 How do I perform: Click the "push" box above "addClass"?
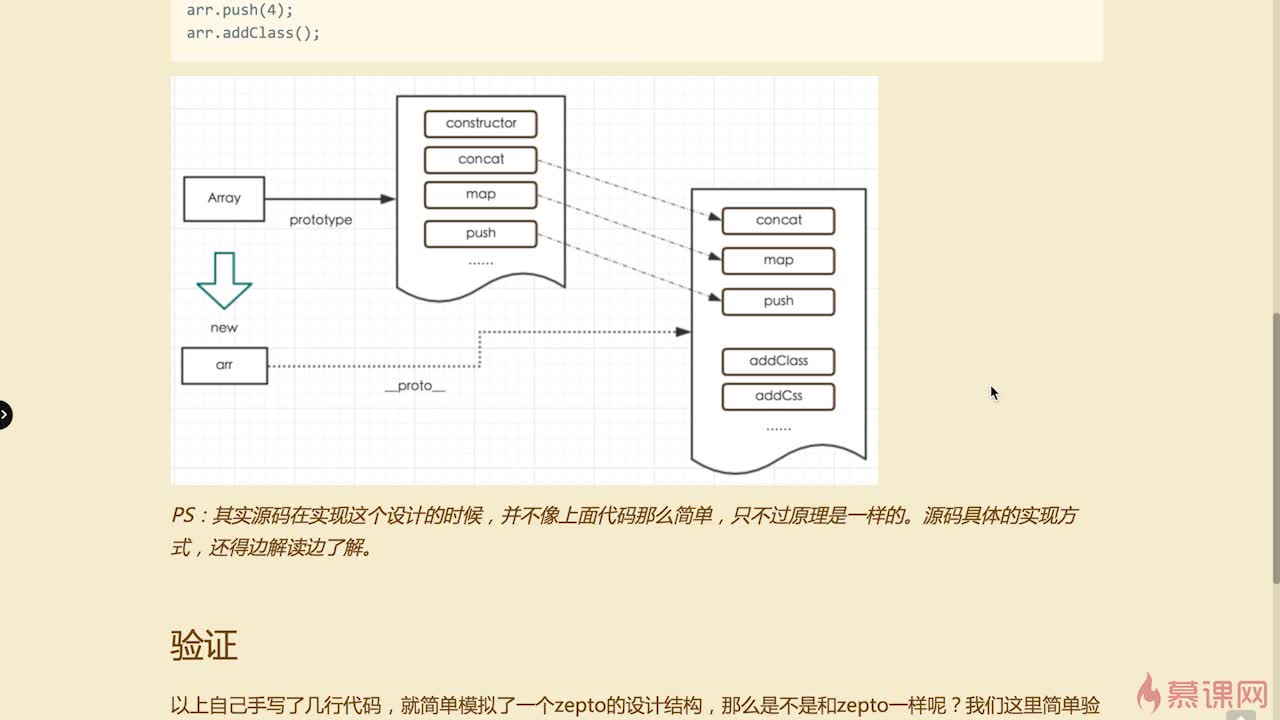tap(778, 301)
